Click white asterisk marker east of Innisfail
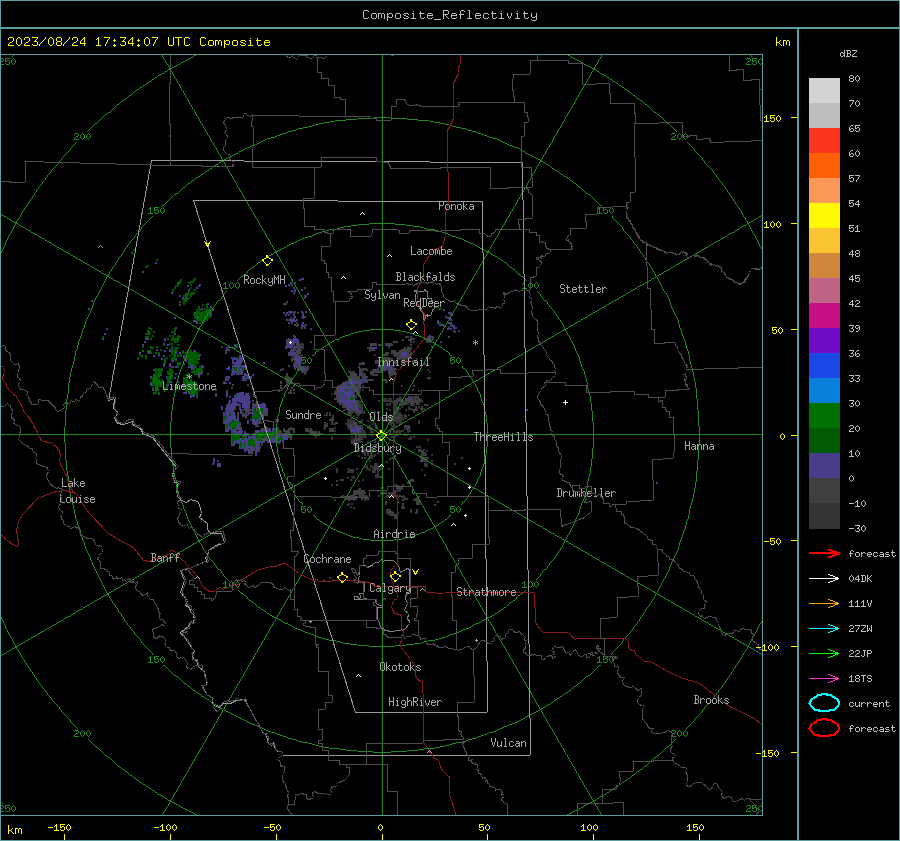 475,343
